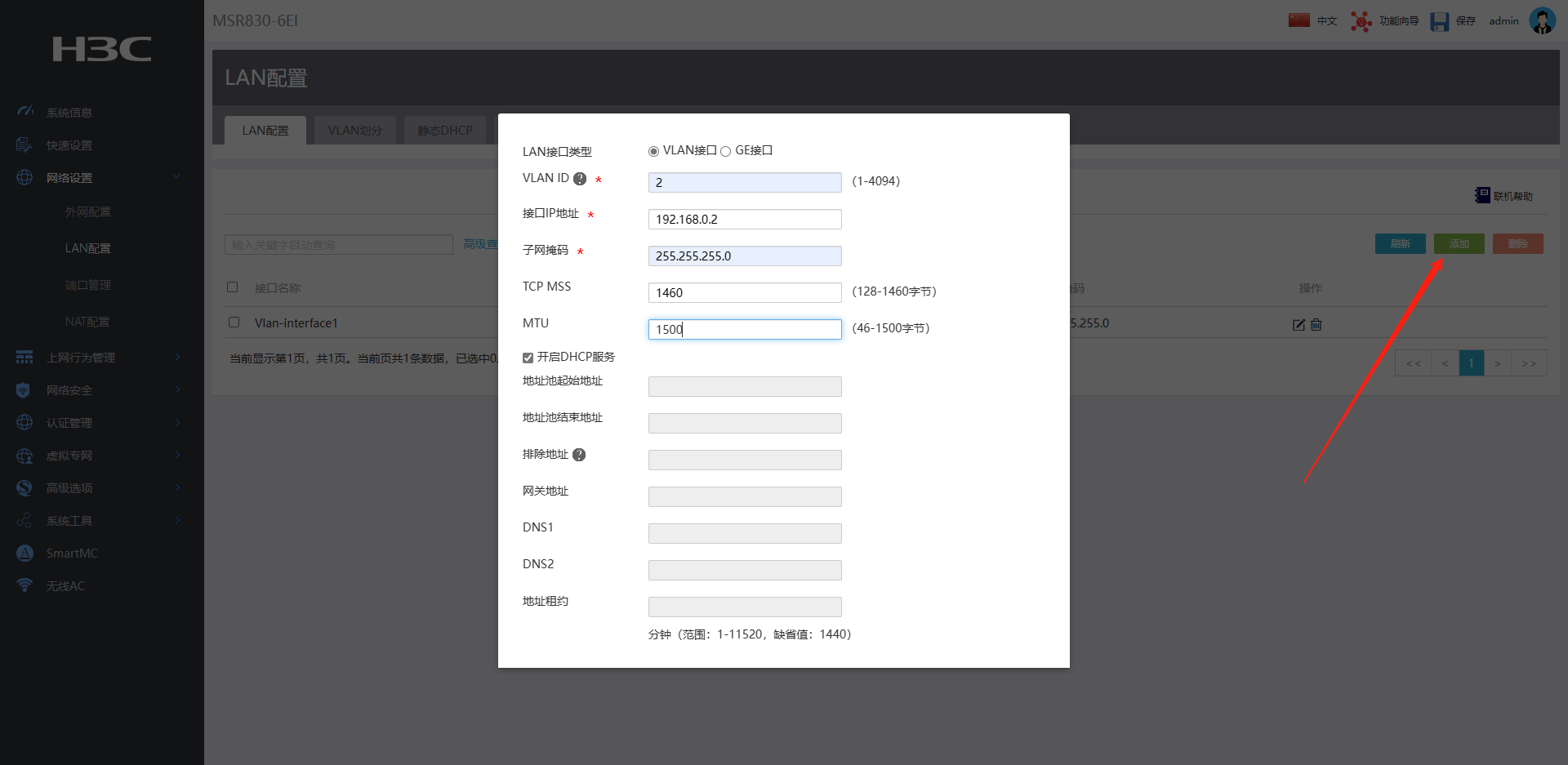Toggle the 开启DHCP服务 checkbox

[528, 358]
